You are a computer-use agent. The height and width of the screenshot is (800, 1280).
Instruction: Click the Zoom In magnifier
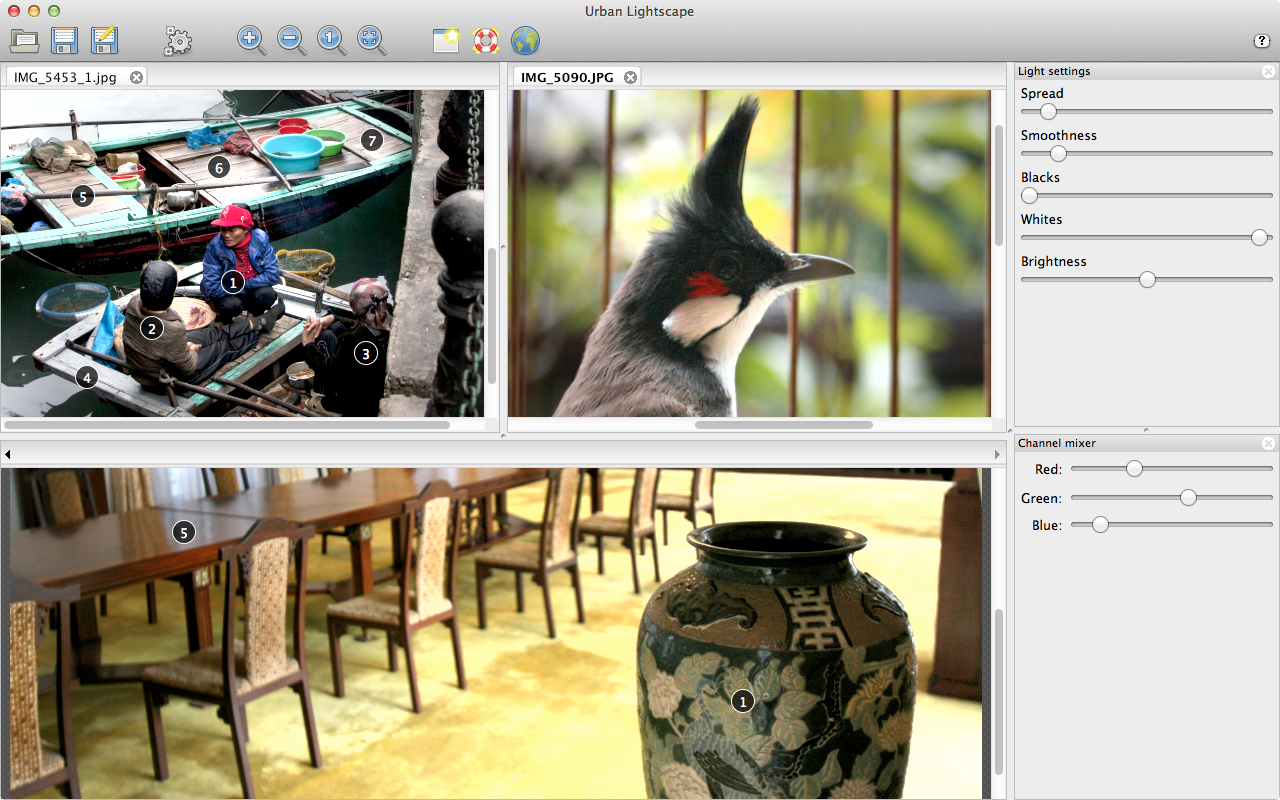(252, 40)
